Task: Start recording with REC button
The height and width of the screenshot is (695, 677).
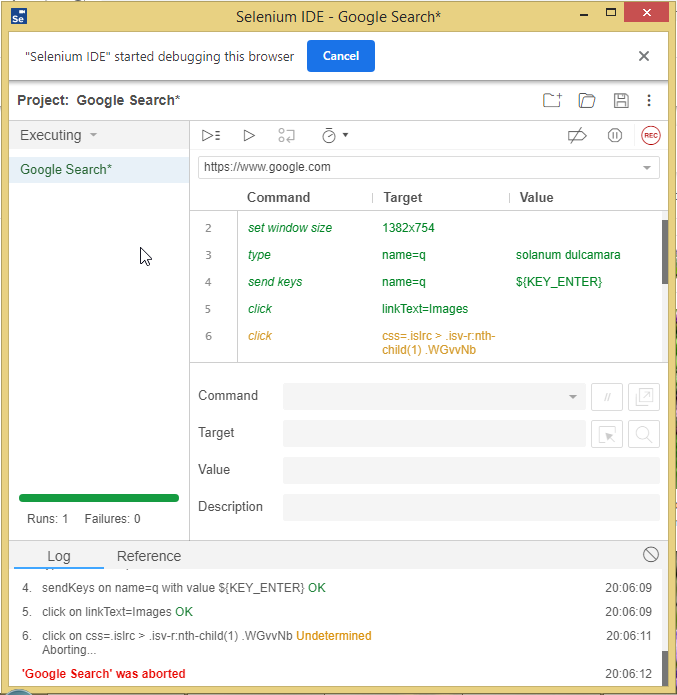Action: [650, 135]
